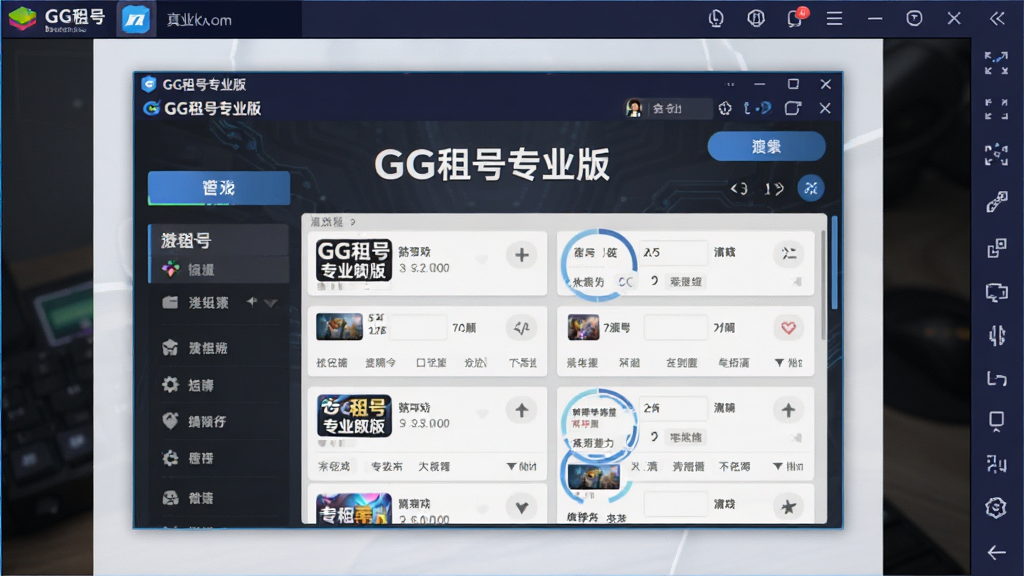This screenshot has width=1024, height=576.
Task: Click the shield icon in GG租号专业版 title bar
Action: tap(149, 84)
